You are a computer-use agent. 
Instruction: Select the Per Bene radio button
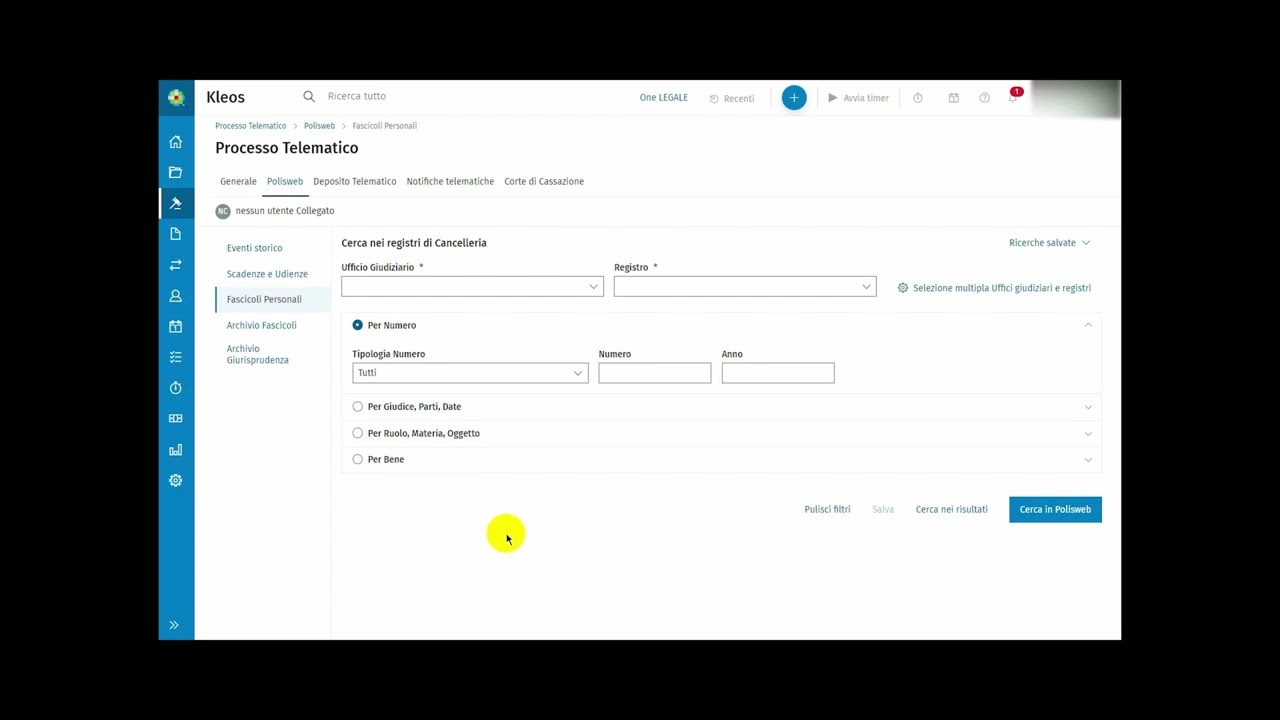358,459
